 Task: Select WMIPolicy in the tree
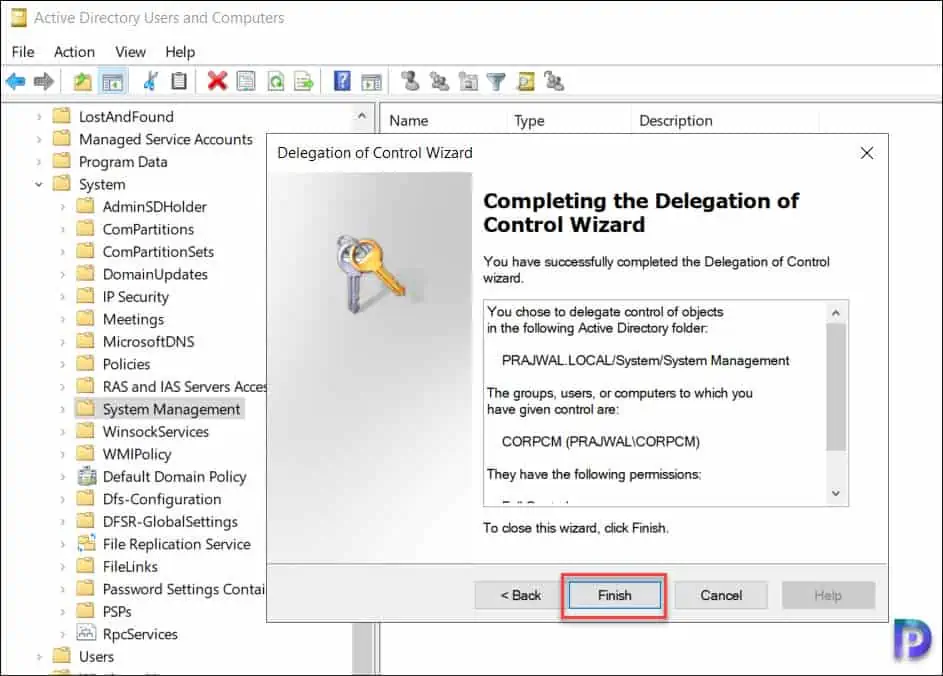tap(137, 454)
